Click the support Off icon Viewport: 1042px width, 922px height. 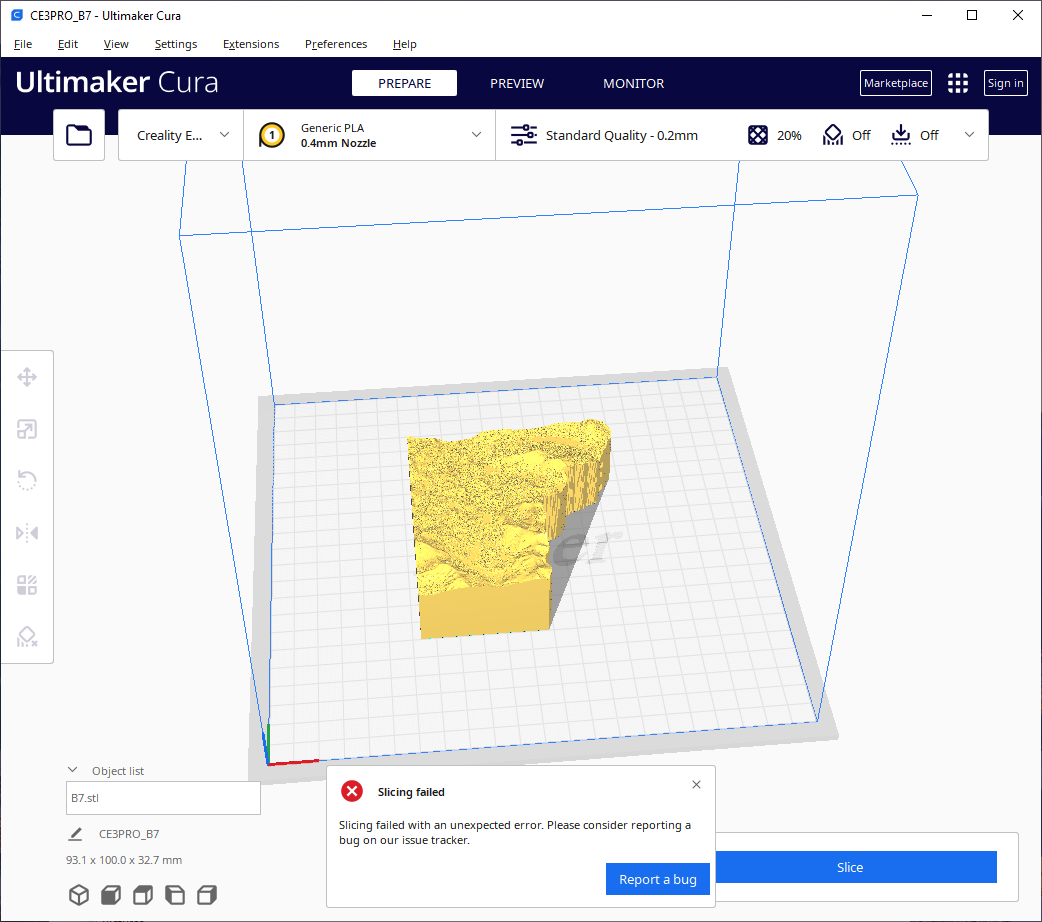coord(833,135)
